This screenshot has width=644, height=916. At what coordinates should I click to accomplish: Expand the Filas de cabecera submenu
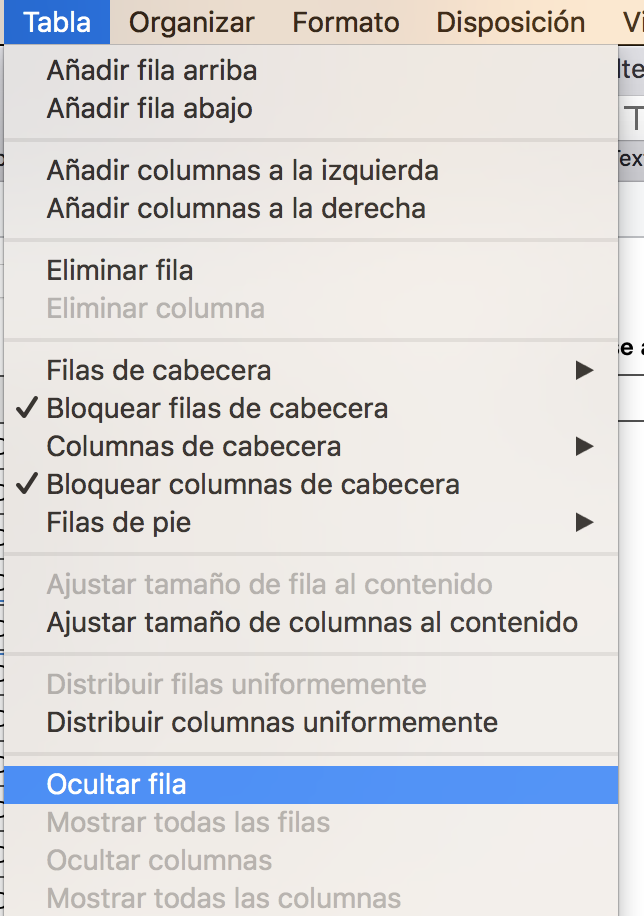[x=159, y=371]
